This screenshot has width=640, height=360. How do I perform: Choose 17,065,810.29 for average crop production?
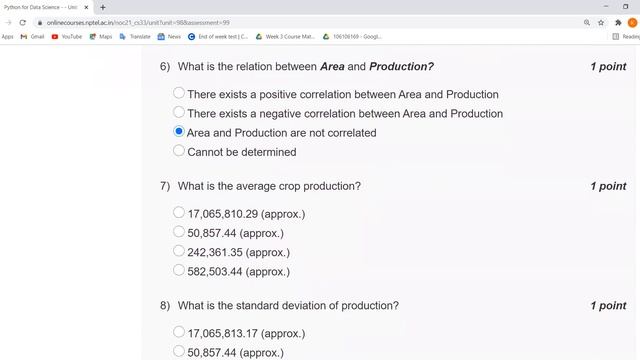[x=179, y=213]
